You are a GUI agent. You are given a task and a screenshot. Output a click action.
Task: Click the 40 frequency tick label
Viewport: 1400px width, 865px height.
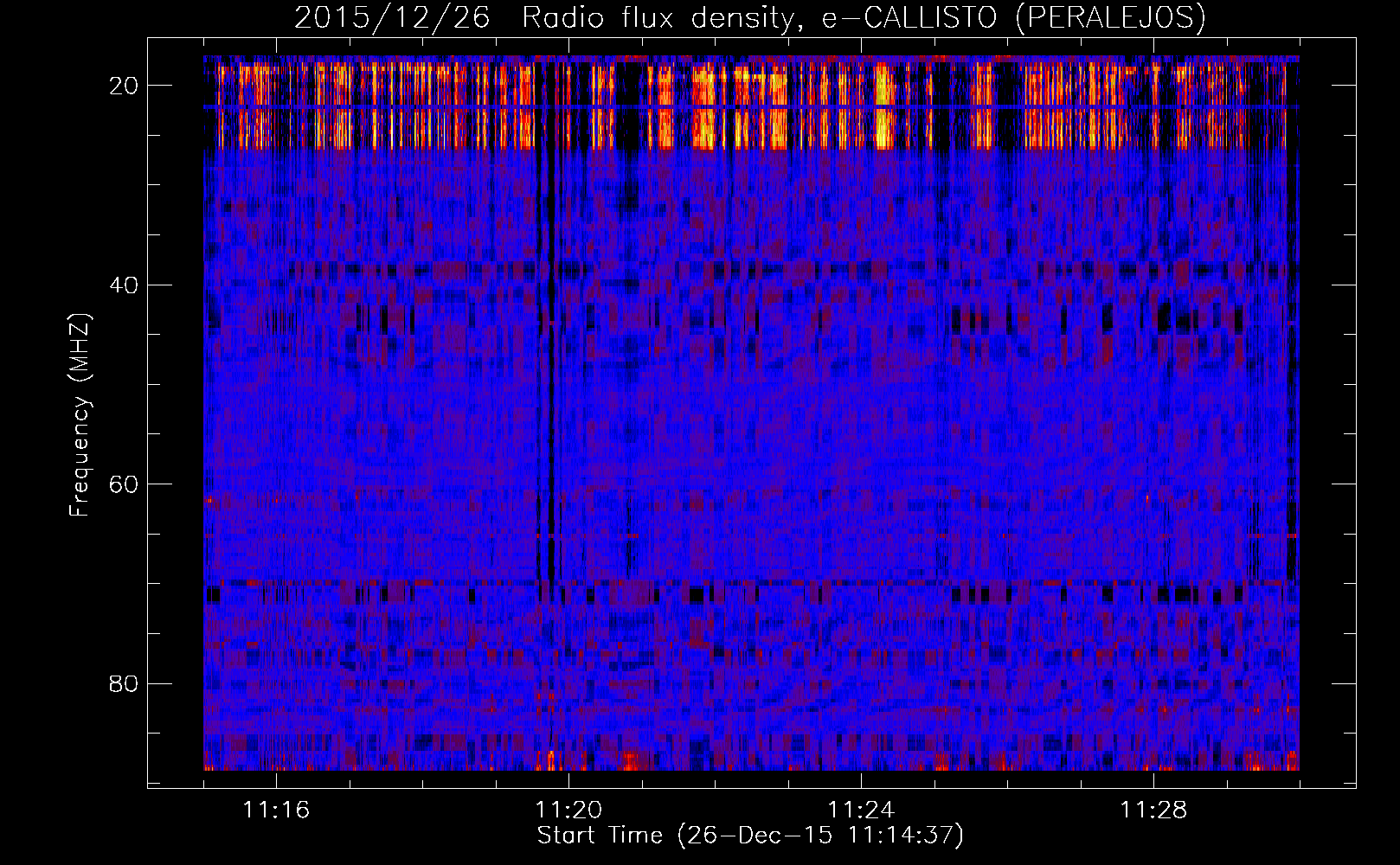tap(124, 285)
